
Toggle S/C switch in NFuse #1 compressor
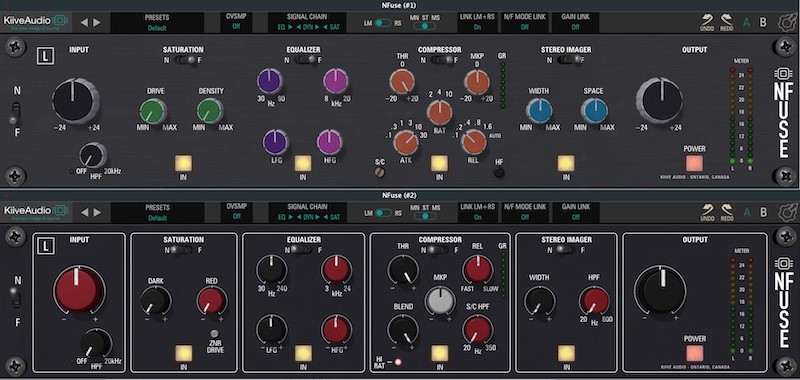point(379,172)
